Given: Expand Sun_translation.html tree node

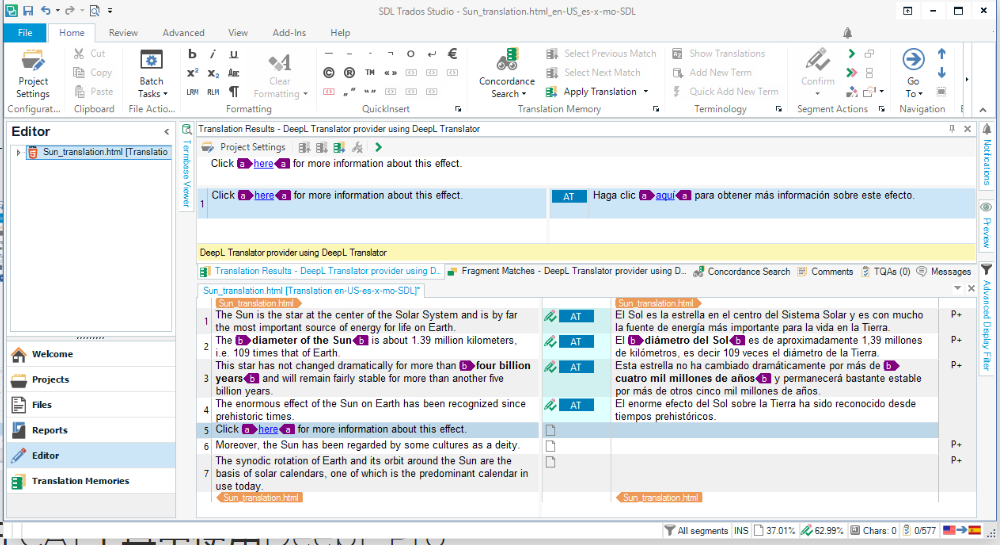Looking at the screenshot, I should point(18,152).
